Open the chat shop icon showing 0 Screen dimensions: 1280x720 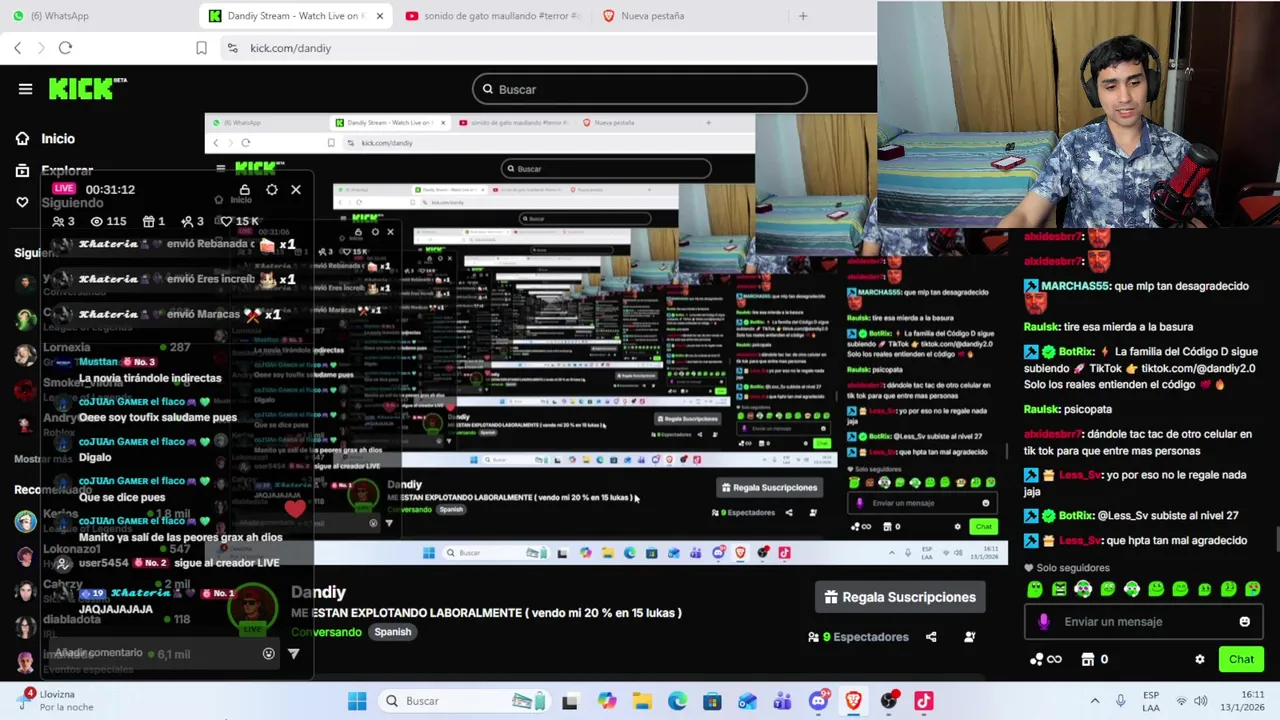[x=1094, y=659]
